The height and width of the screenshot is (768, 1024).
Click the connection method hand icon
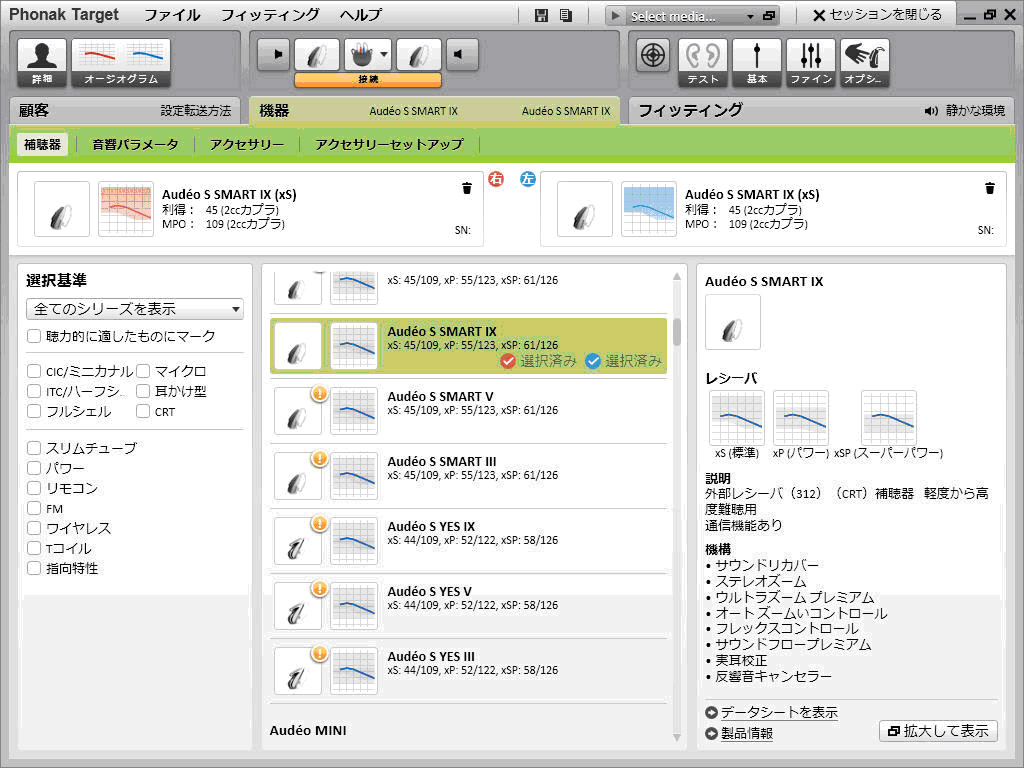(361, 54)
